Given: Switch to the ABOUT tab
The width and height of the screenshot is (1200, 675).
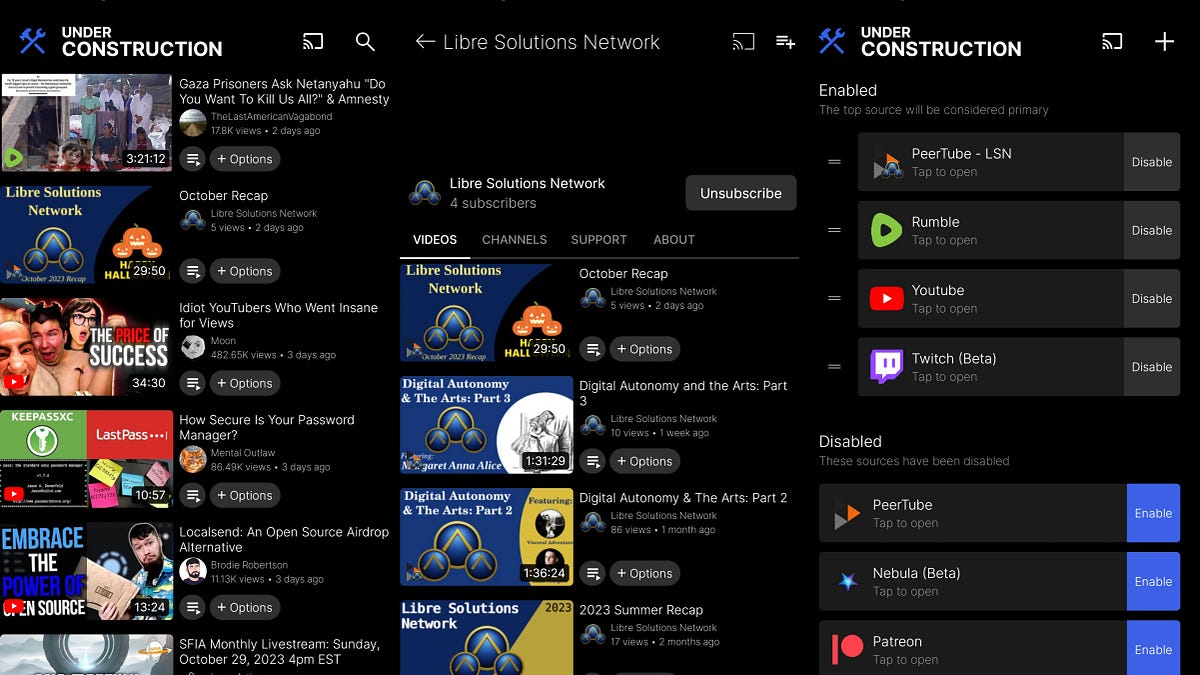Looking at the screenshot, I should (x=674, y=240).
